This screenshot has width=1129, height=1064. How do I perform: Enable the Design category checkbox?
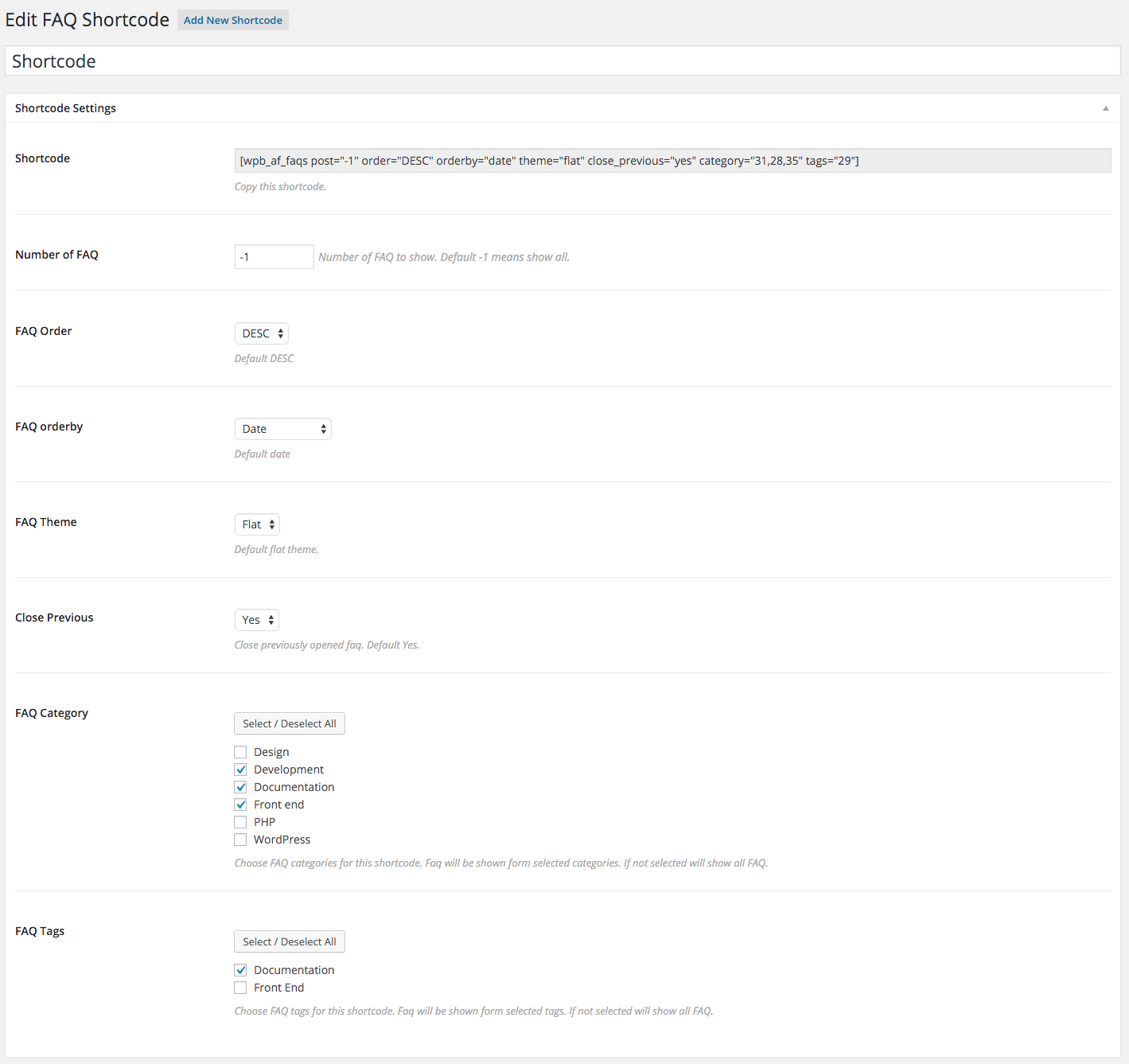240,752
